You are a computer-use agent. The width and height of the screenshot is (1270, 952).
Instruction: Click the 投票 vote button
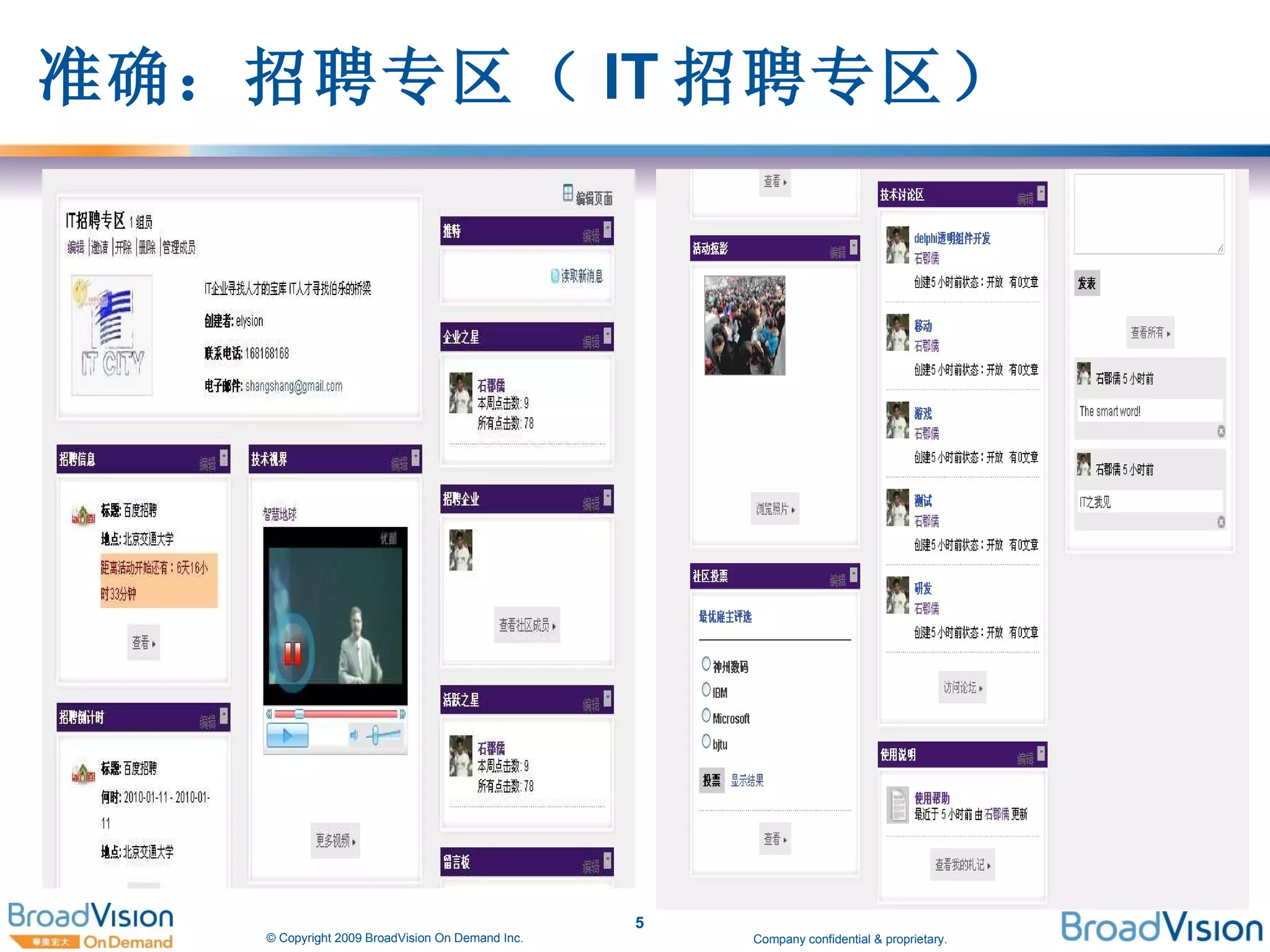tap(711, 780)
